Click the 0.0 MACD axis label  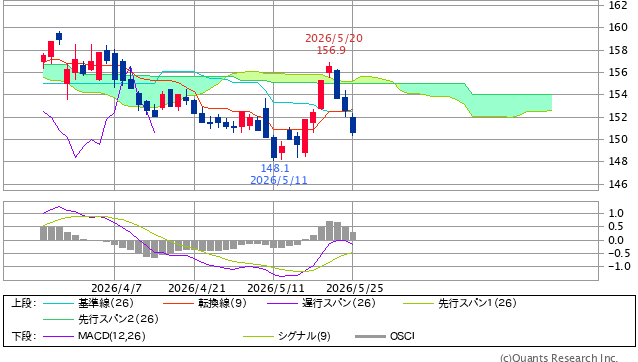tap(616, 240)
